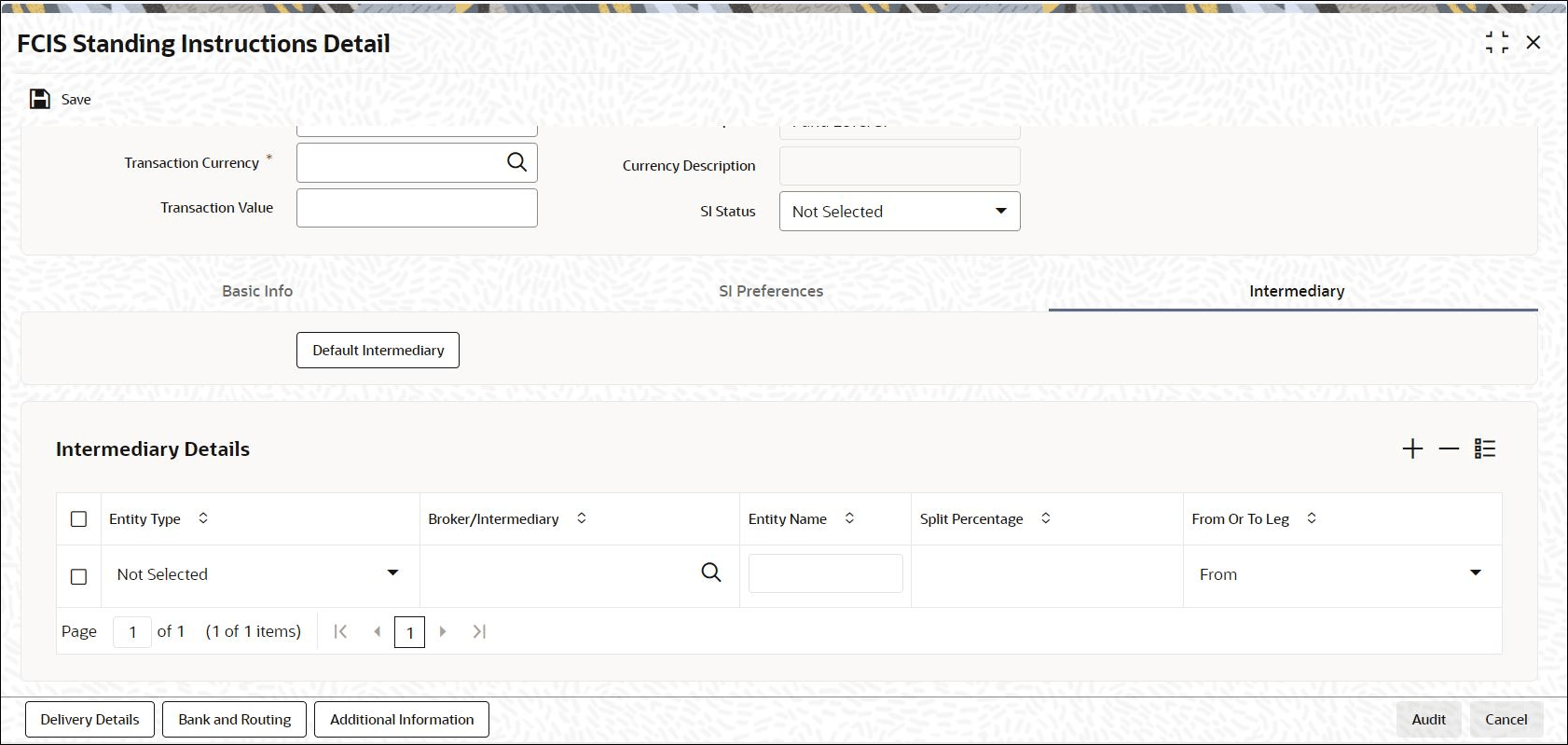Click the SI Status label
This screenshot has width=1568, height=745.
[728, 212]
